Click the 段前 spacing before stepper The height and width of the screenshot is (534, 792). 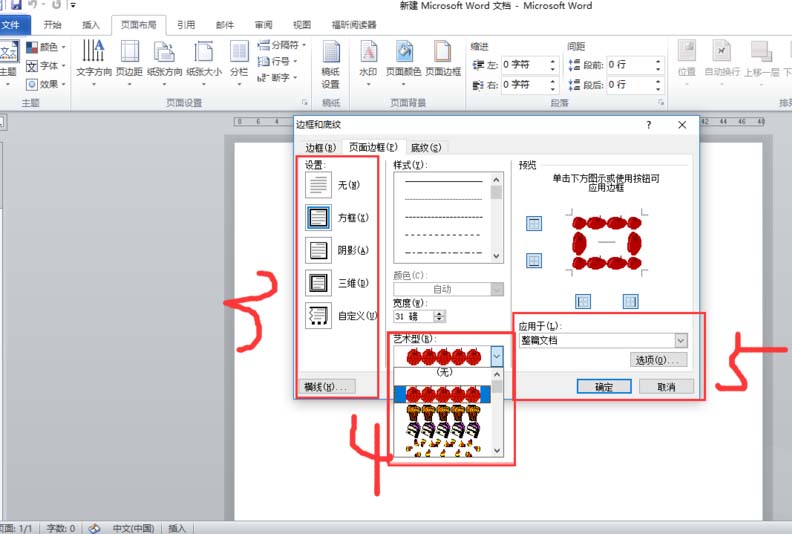pyautogui.click(x=658, y=65)
